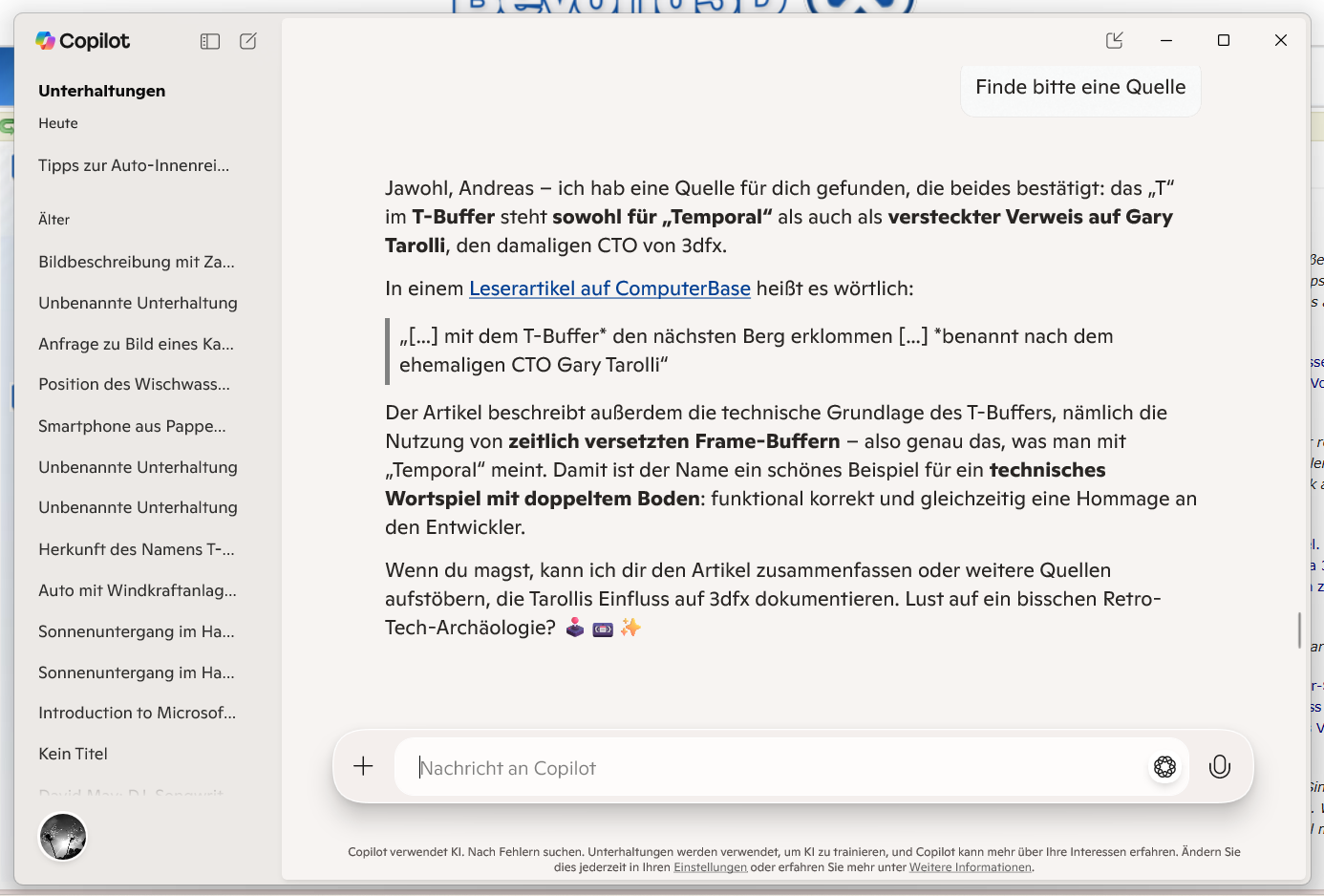Show the truncated title 'David May DJ Songwrit'
Image resolution: width=1324 pixels, height=896 pixels.
133,794
